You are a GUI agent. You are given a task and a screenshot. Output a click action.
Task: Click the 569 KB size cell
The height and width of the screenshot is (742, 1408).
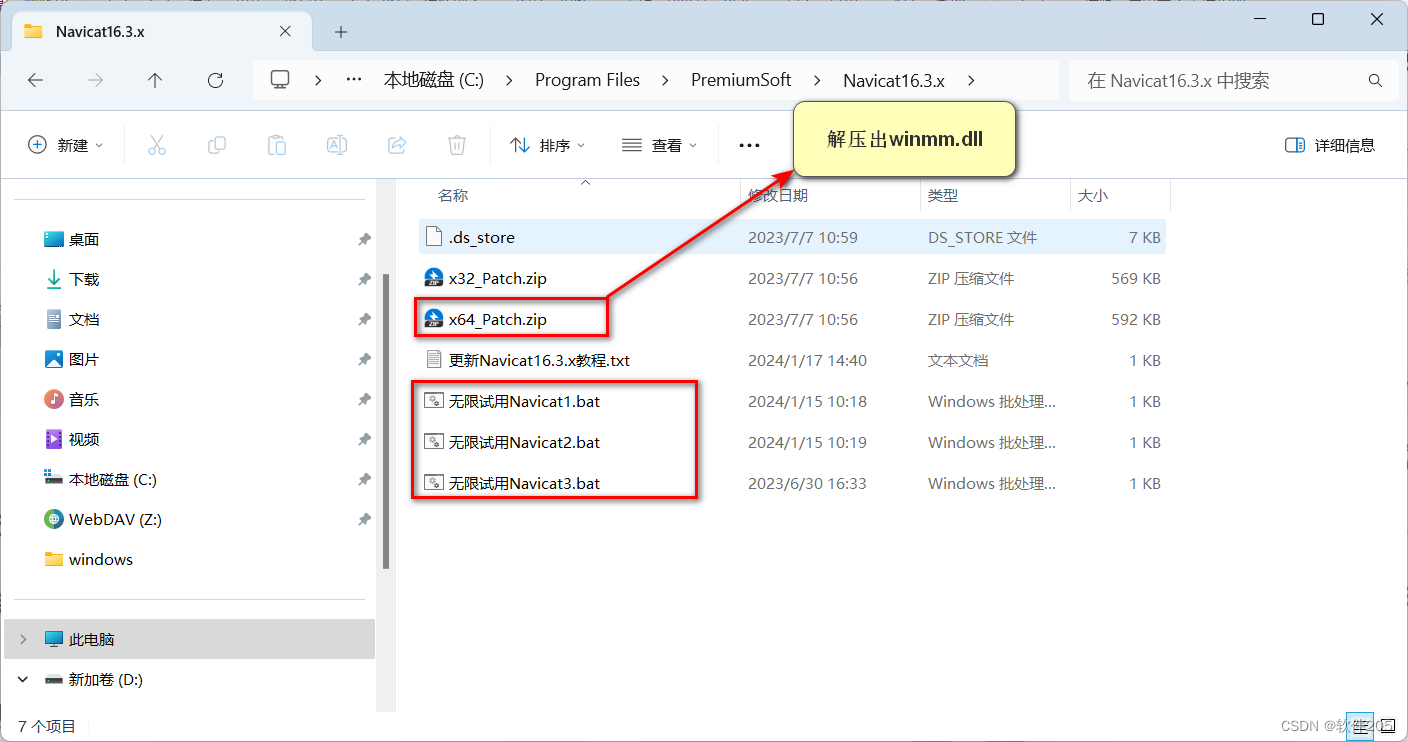coord(1136,278)
